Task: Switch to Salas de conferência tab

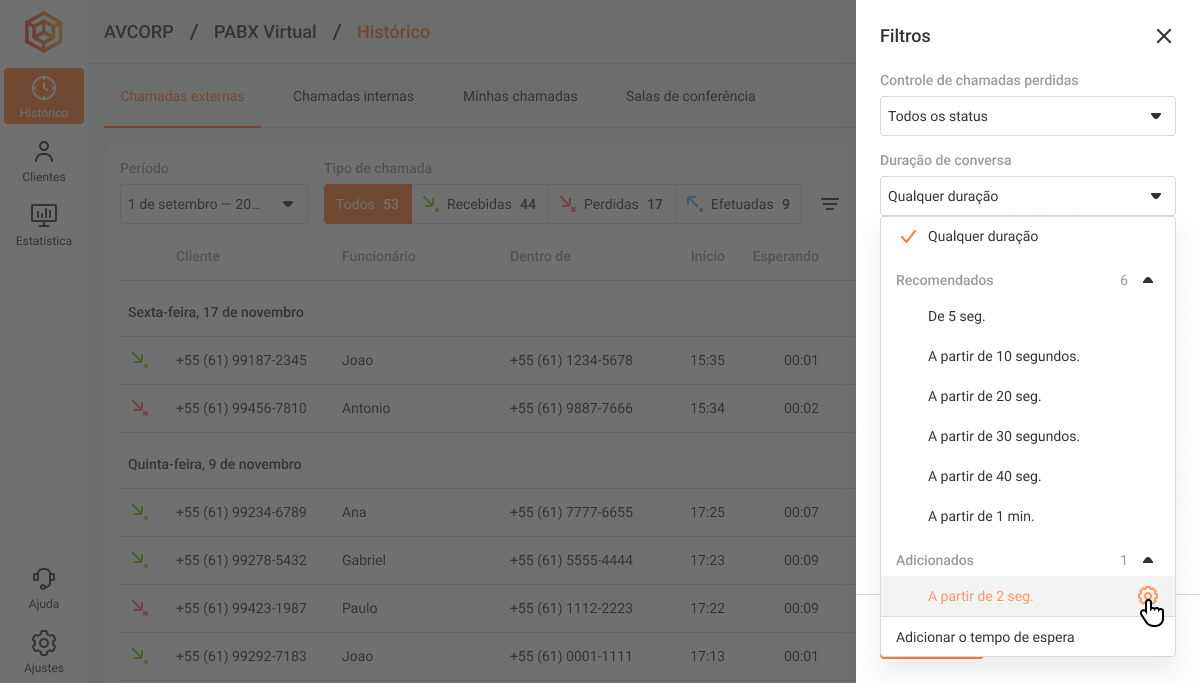Action: [x=690, y=97]
